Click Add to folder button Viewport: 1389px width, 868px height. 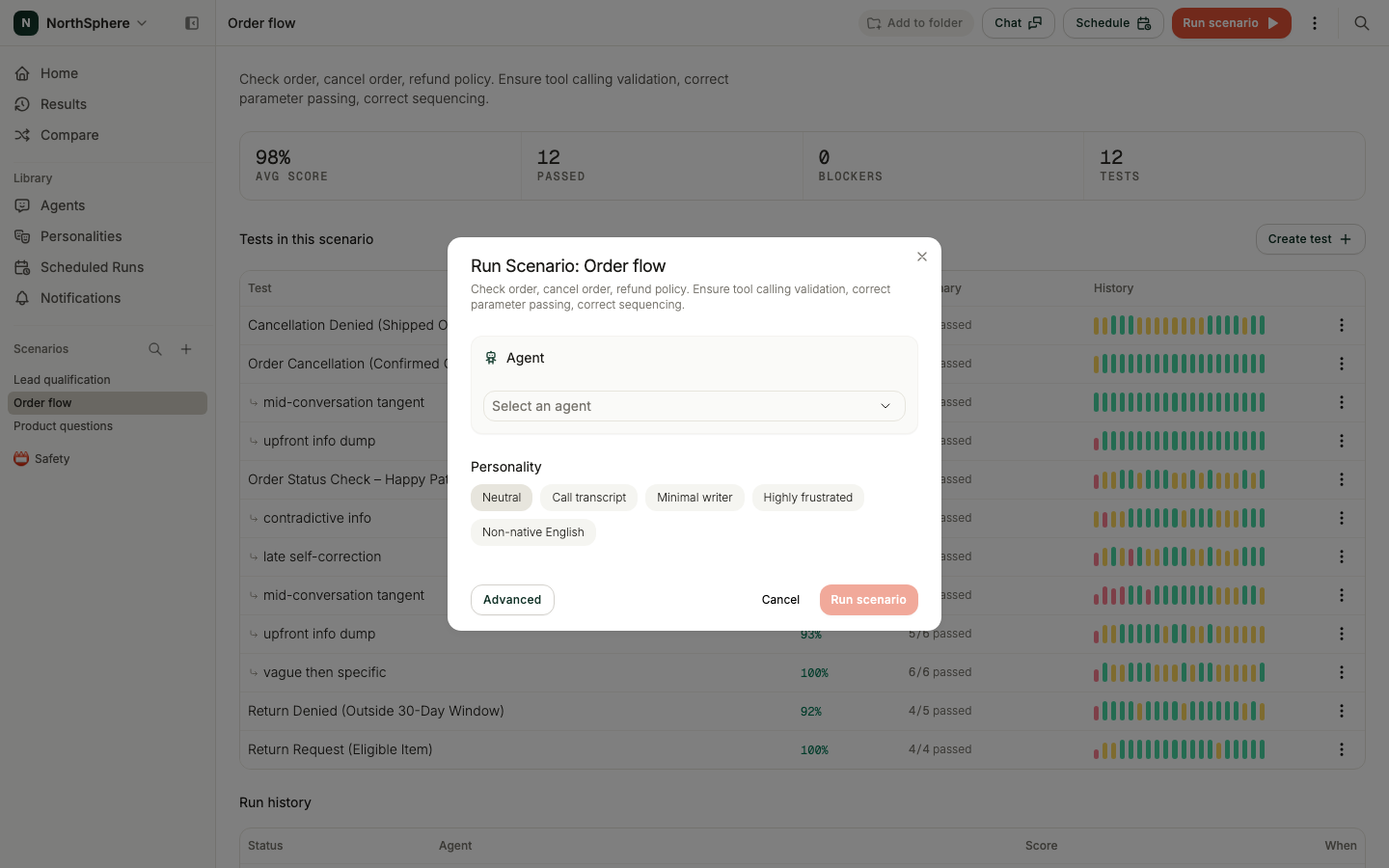[x=915, y=23]
